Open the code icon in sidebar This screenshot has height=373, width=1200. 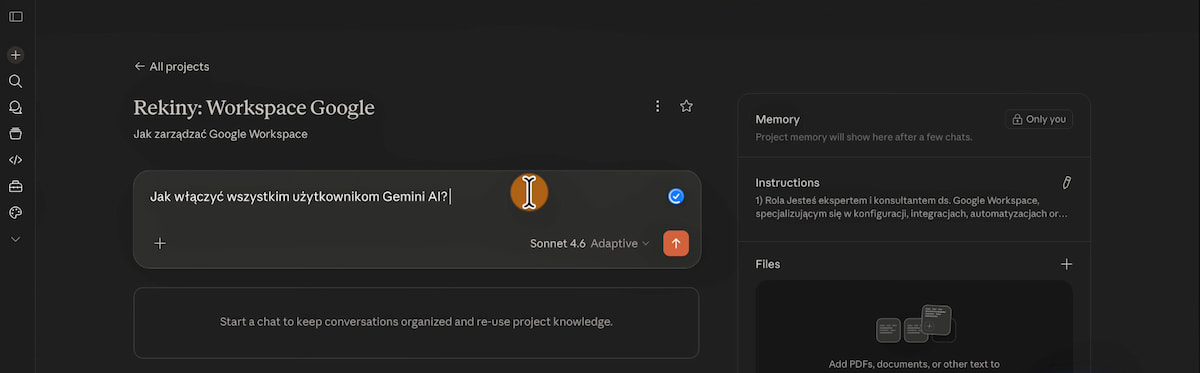pos(15,160)
